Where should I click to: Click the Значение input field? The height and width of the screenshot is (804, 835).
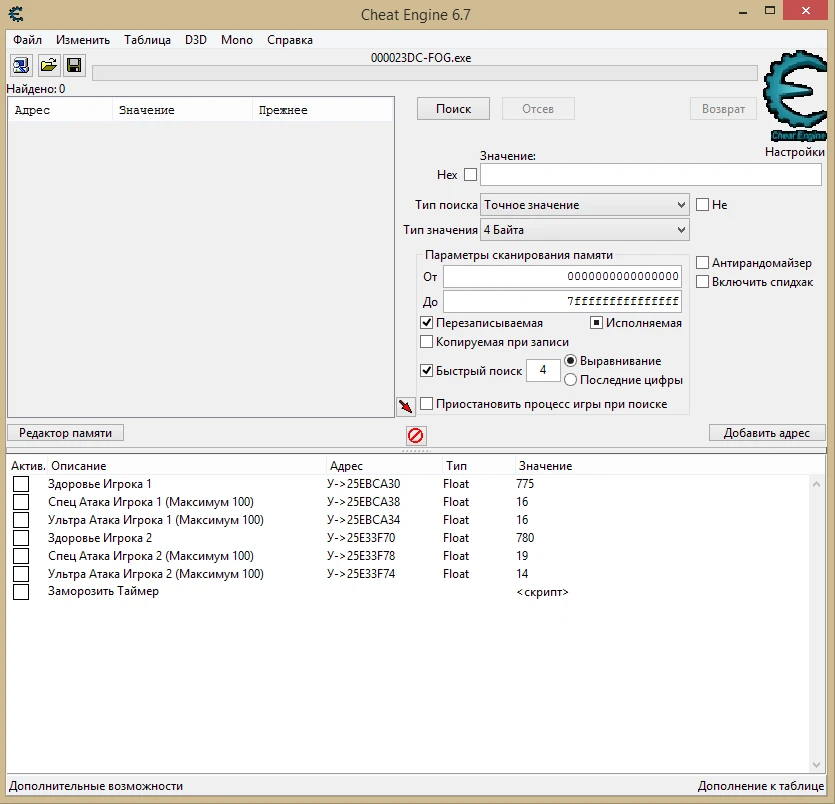coord(650,174)
